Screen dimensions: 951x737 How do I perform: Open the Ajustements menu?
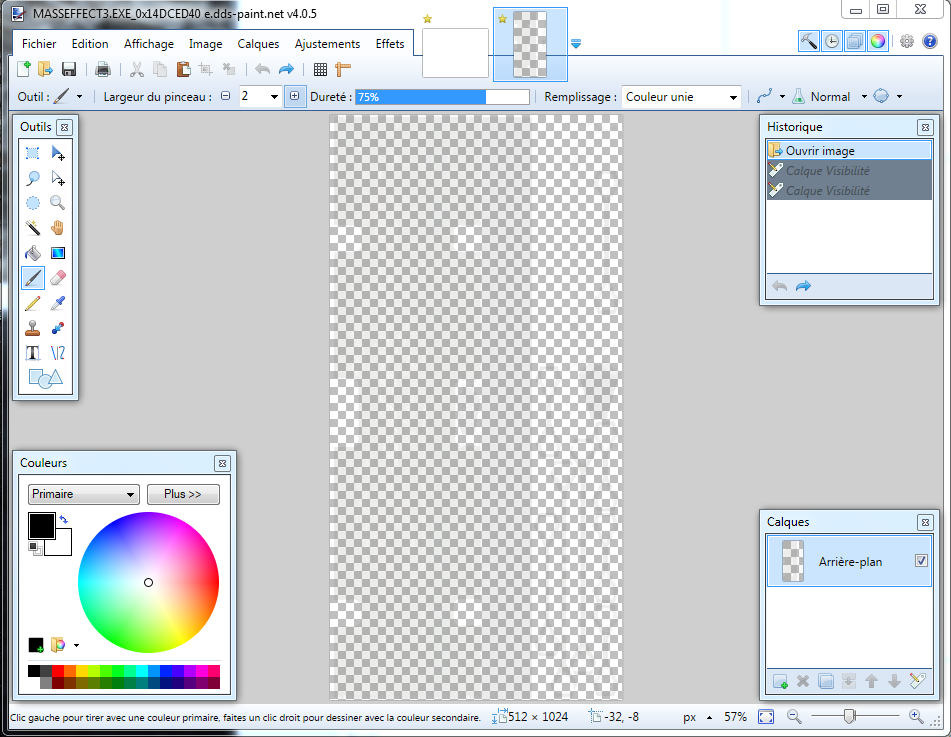[328, 44]
